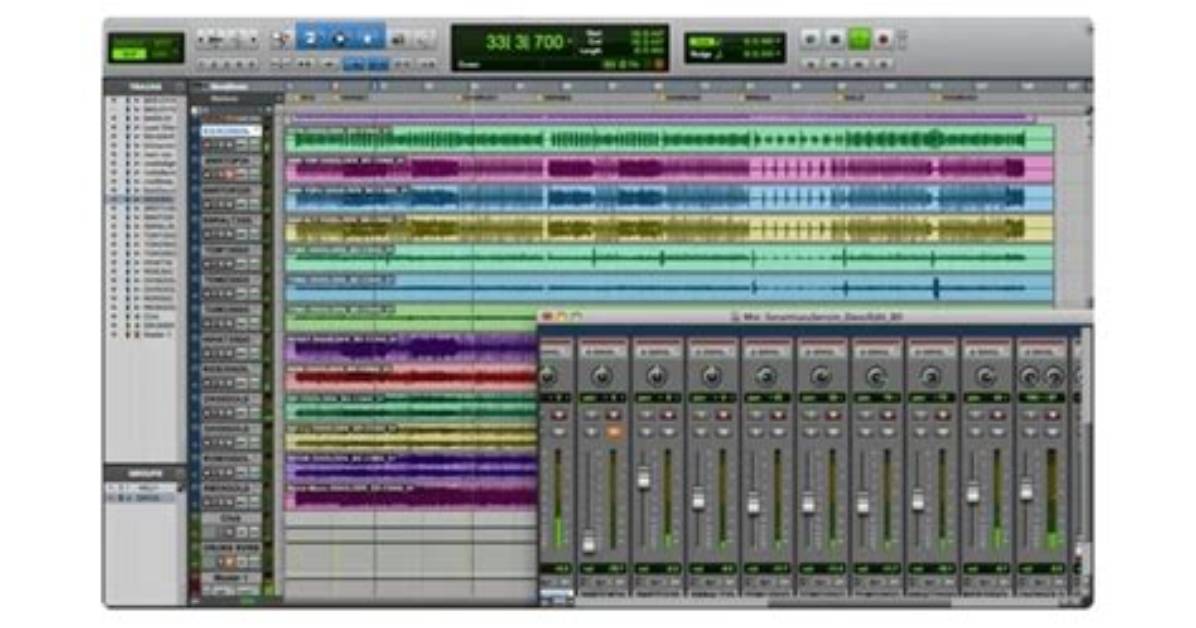This screenshot has width=1196, height=628.
Task: Click the first blue highlighted button below the edit tools
Action: (354, 64)
